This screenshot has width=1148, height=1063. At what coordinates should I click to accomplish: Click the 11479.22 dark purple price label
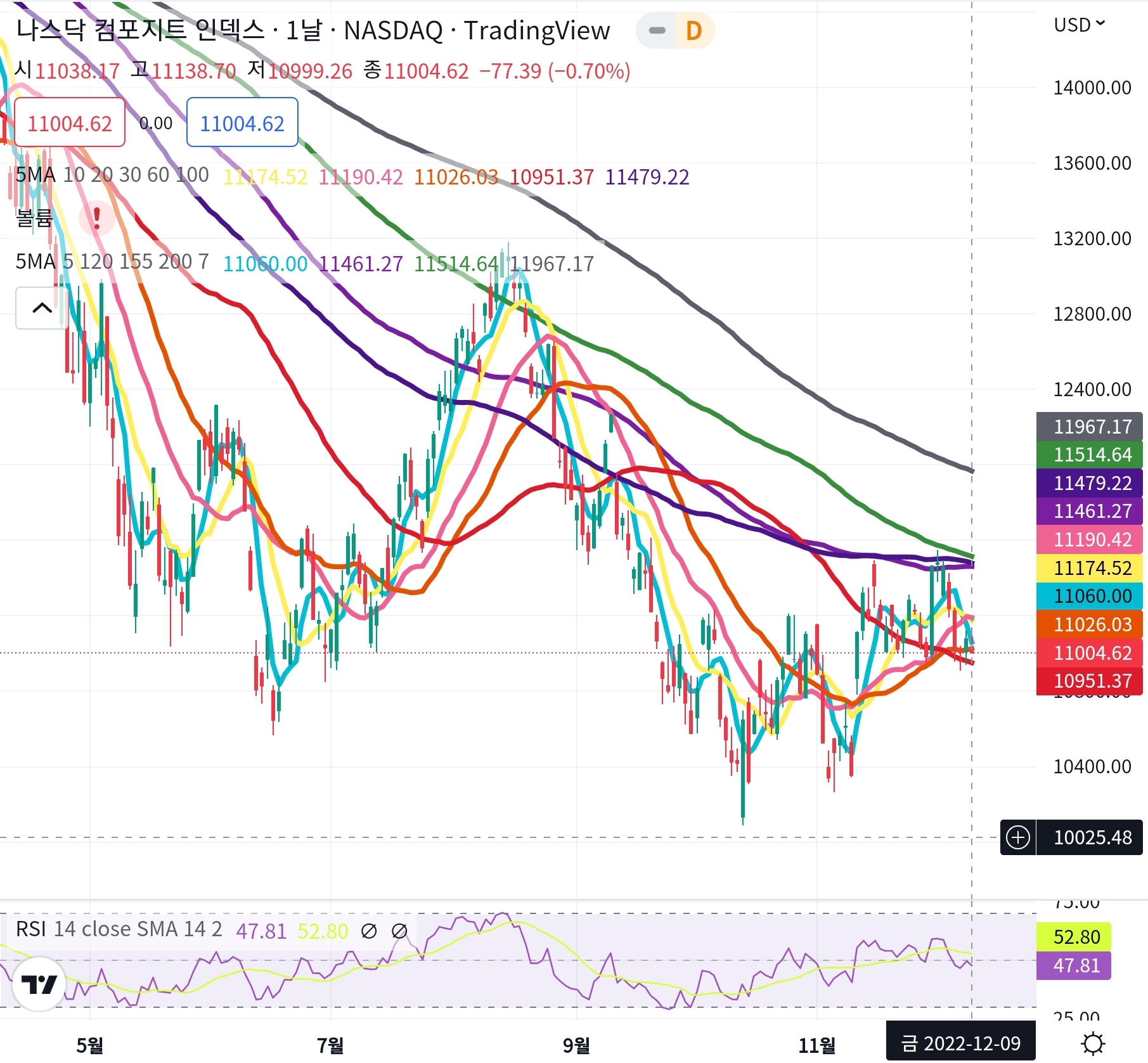pyautogui.click(x=1090, y=483)
